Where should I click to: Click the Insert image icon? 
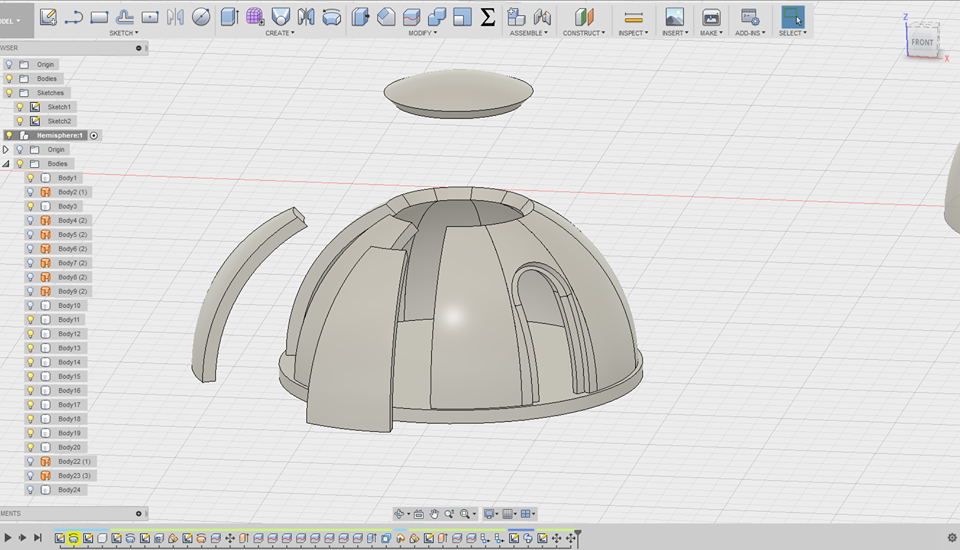coord(675,17)
